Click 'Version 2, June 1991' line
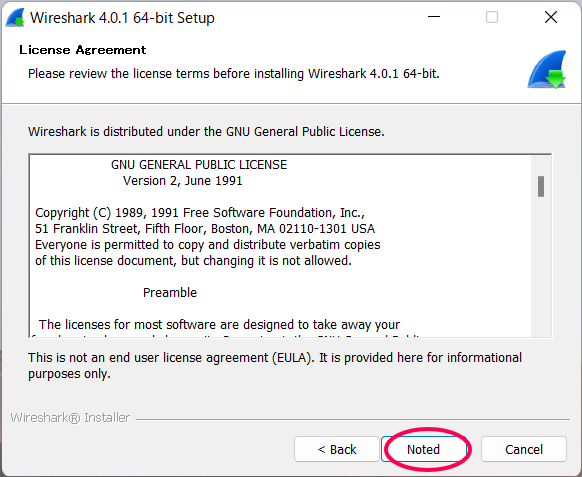The height and width of the screenshot is (477, 582). (x=183, y=181)
